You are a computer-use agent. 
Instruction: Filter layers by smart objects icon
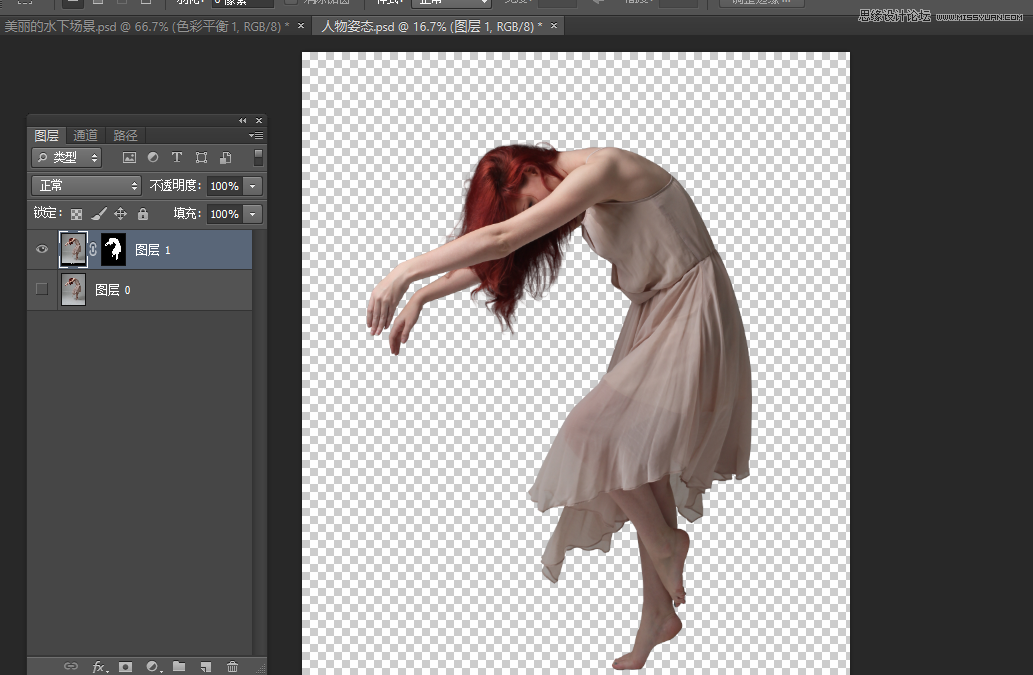click(x=225, y=157)
